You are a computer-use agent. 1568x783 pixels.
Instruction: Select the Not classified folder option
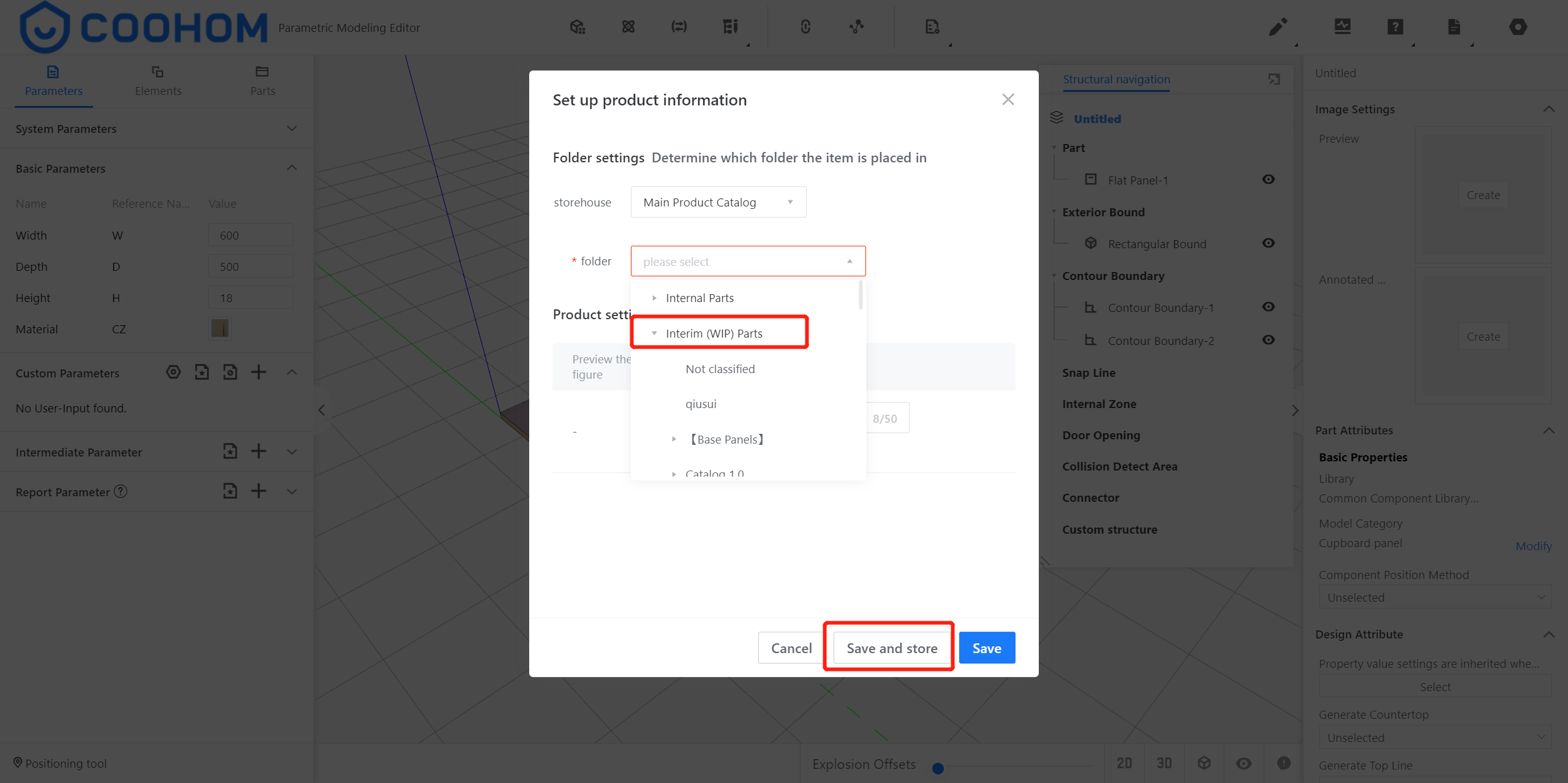(720, 369)
